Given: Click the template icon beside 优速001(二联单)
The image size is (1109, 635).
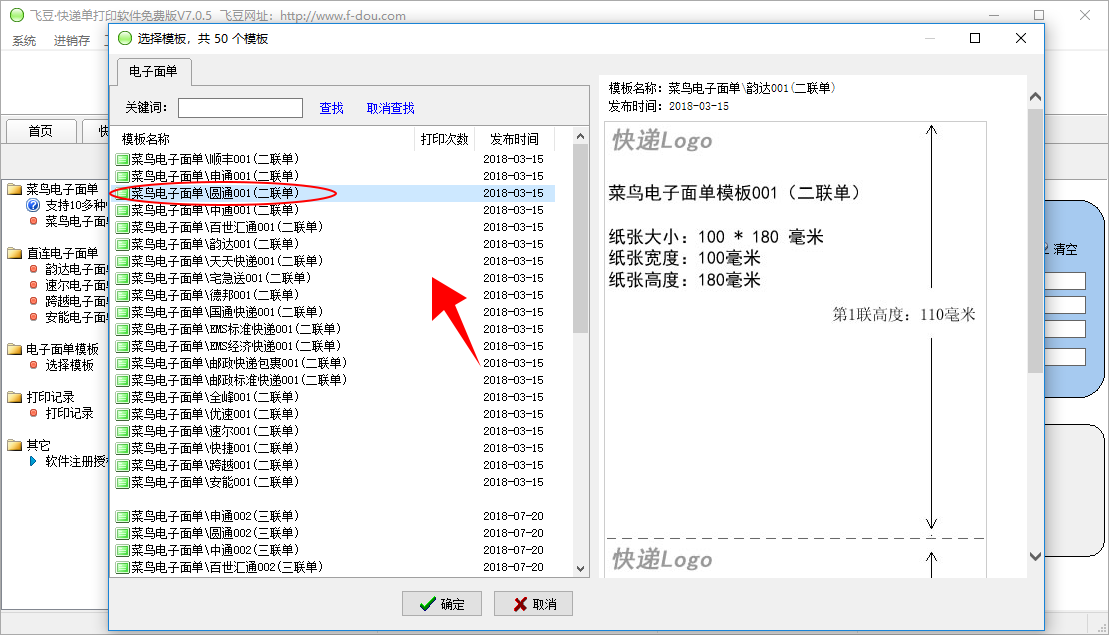Looking at the screenshot, I should click(122, 414).
